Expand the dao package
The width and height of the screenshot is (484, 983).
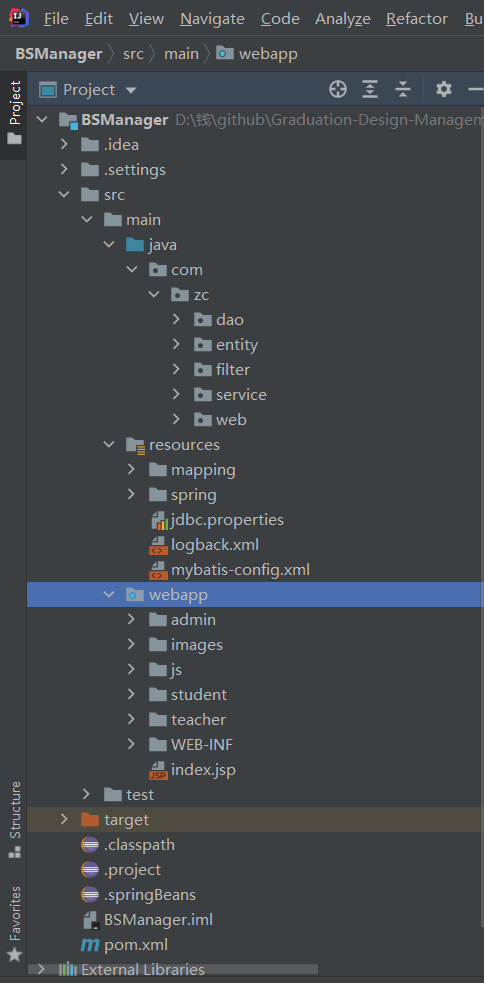point(176,320)
